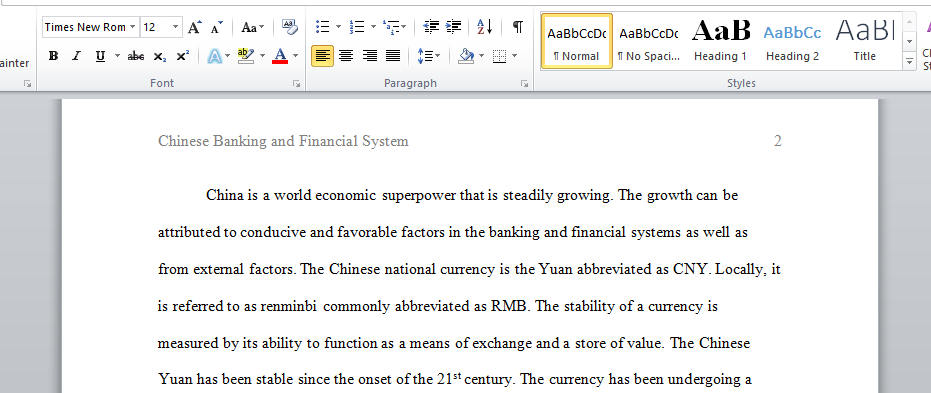Click the header title 'Chinese Banking and Financial System'

[283, 141]
